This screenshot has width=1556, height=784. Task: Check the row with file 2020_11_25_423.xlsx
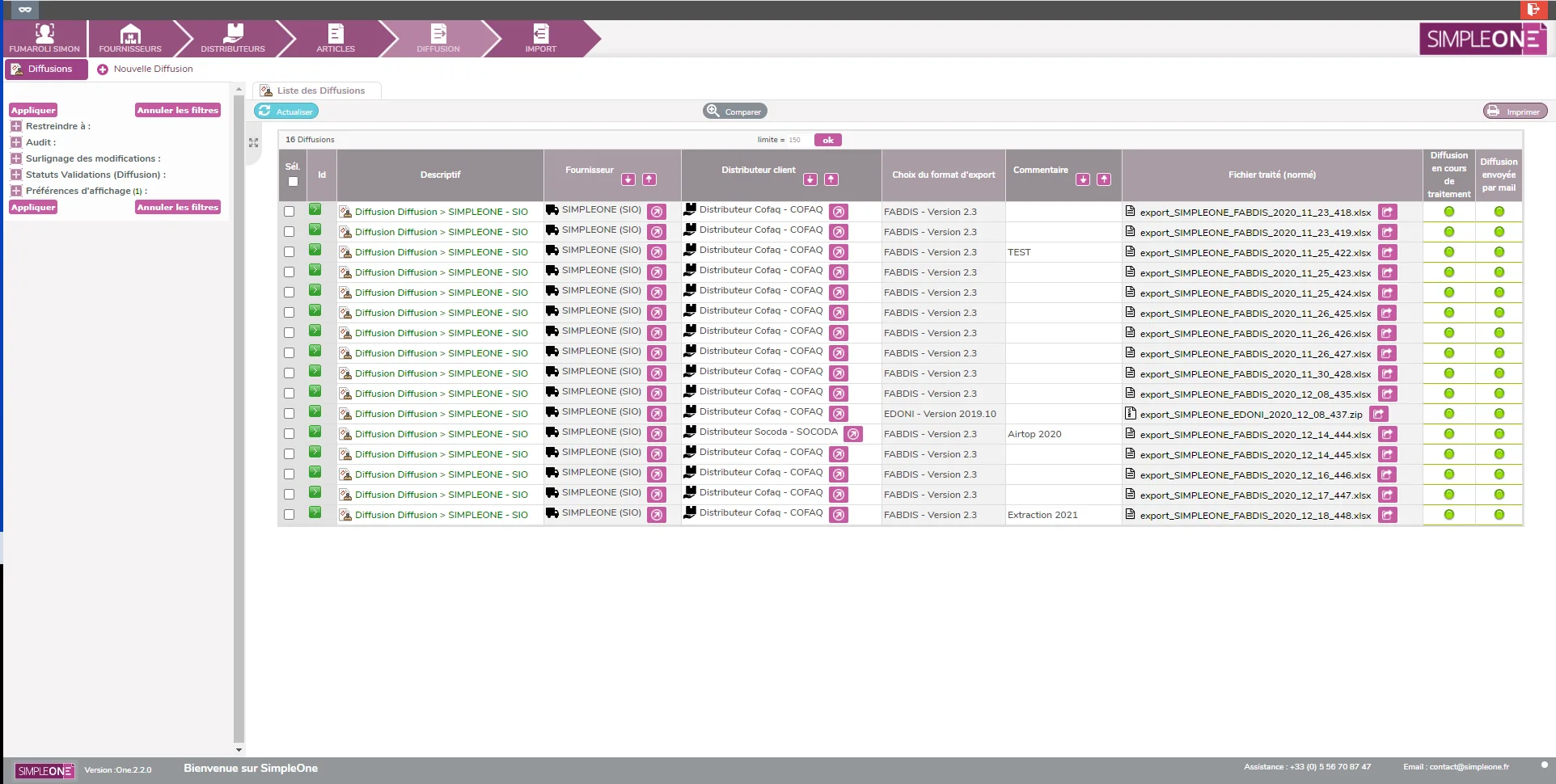289,272
